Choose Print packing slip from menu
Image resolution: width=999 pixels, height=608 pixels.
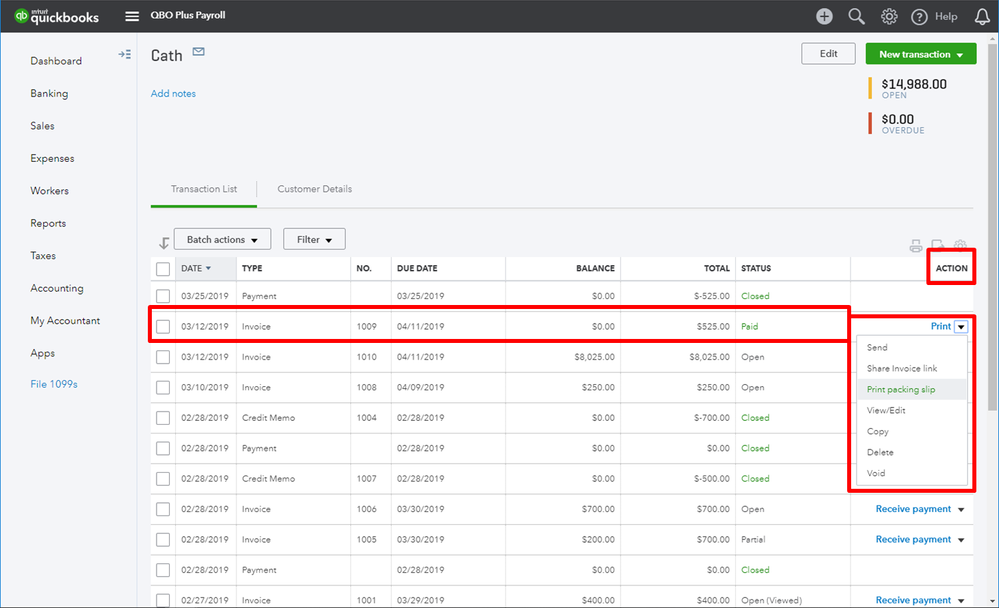point(900,389)
